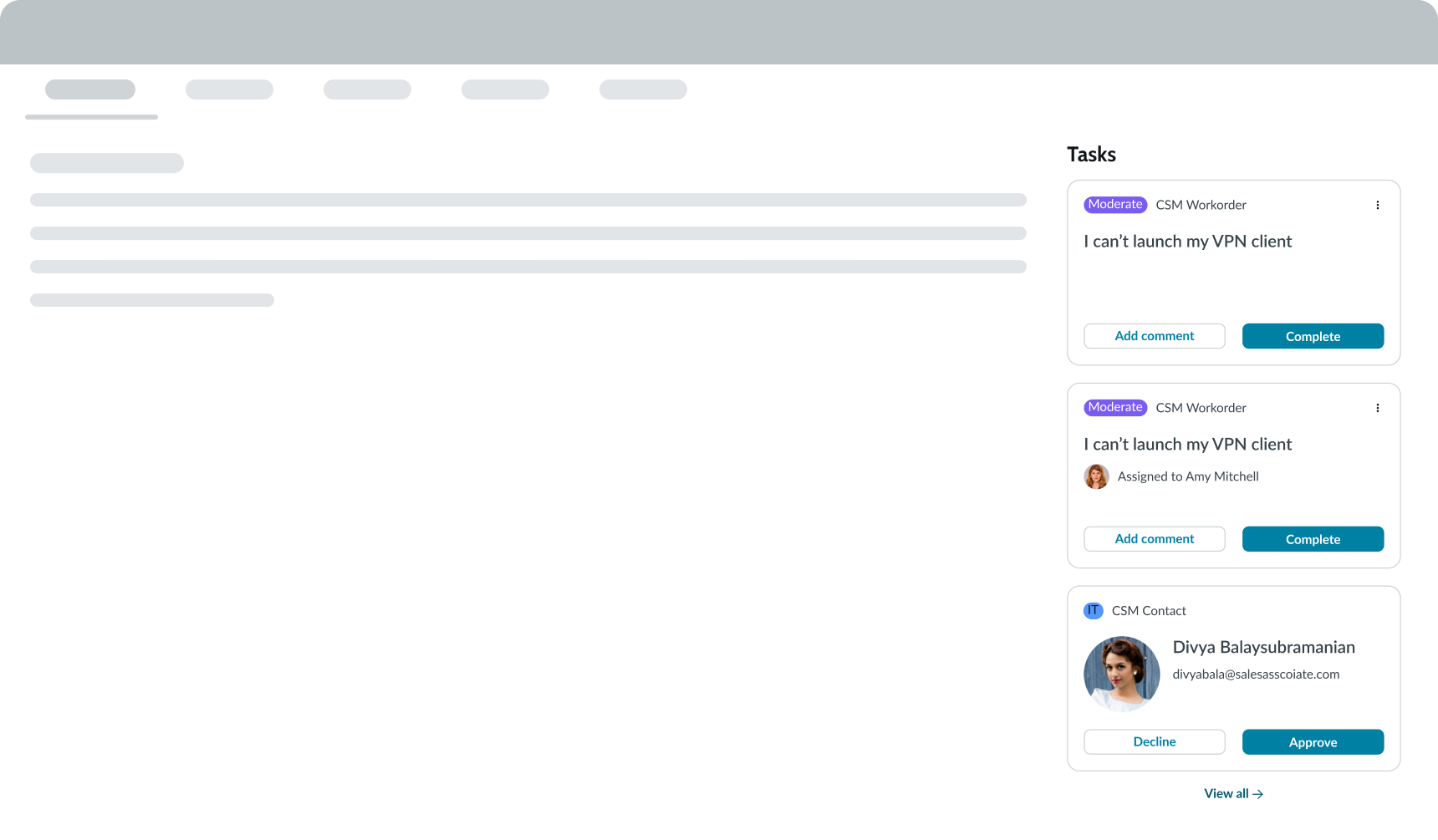This screenshot has width=1438, height=840.
Task: Open the CSM Workorder labeled task type
Action: click(1201, 204)
